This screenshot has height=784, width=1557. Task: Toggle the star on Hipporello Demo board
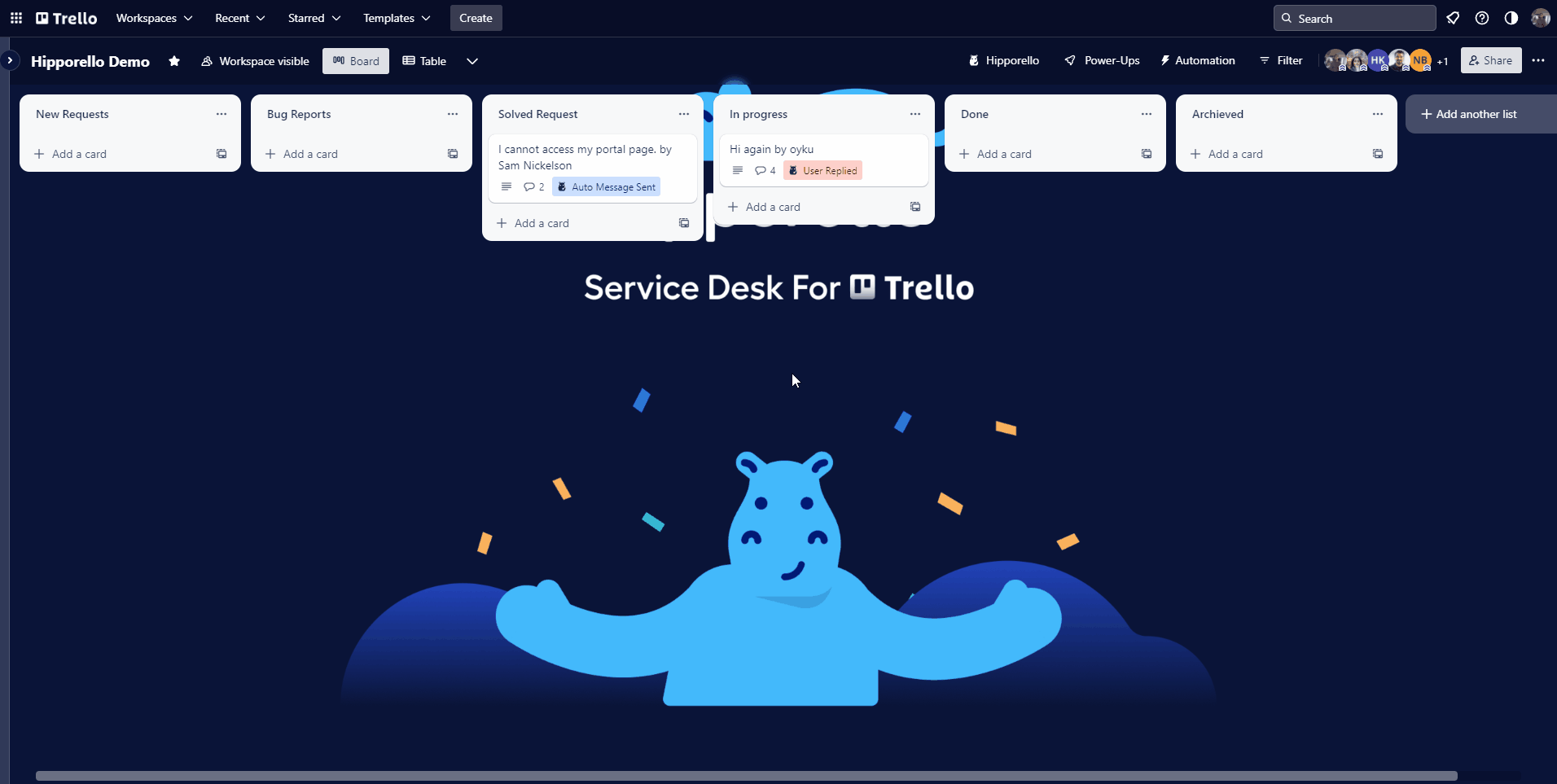pos(174,61)
